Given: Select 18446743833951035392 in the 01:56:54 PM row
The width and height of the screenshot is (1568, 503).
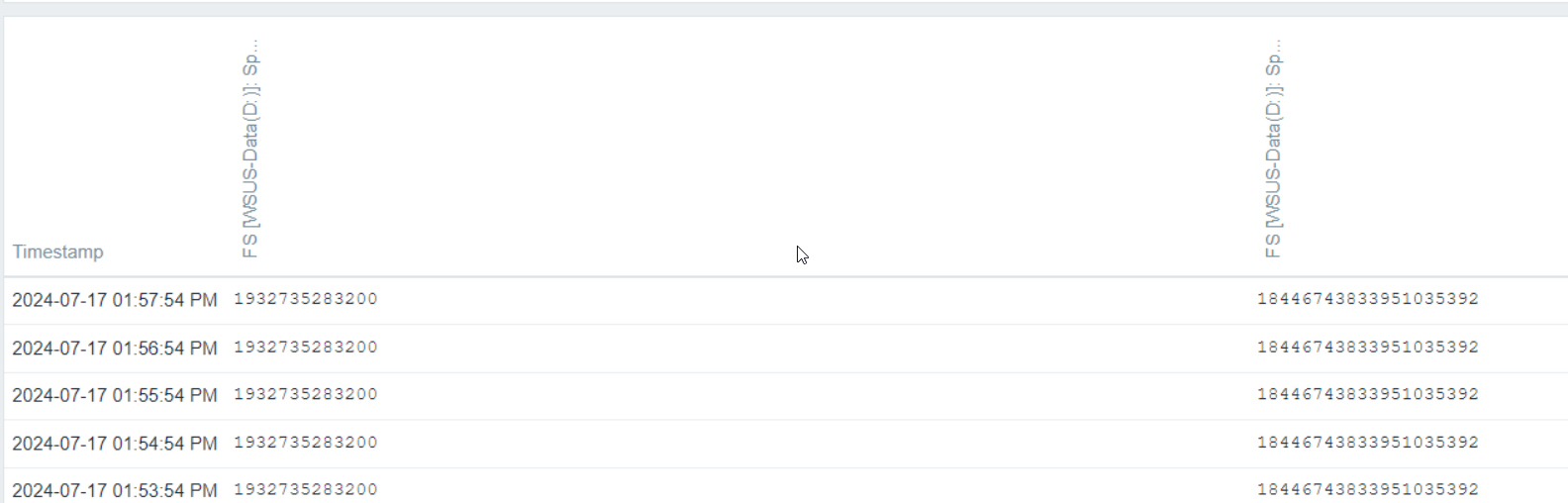Looking at the screenshot, I should 1368,348.
